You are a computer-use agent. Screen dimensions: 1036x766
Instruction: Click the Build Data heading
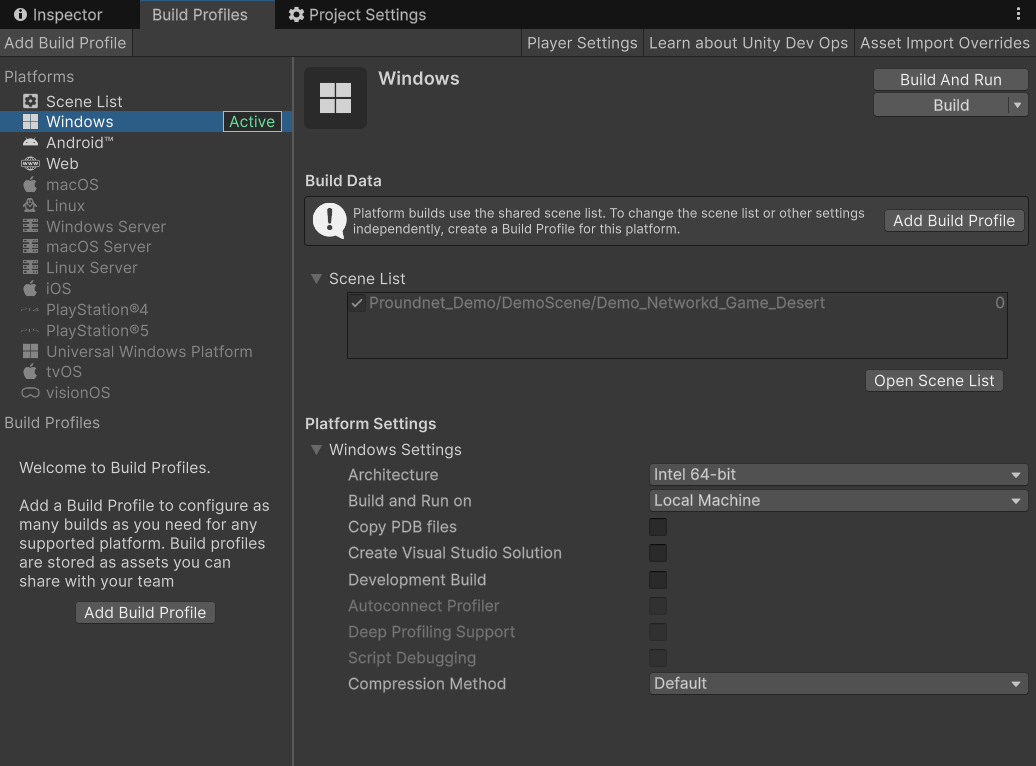344,181
